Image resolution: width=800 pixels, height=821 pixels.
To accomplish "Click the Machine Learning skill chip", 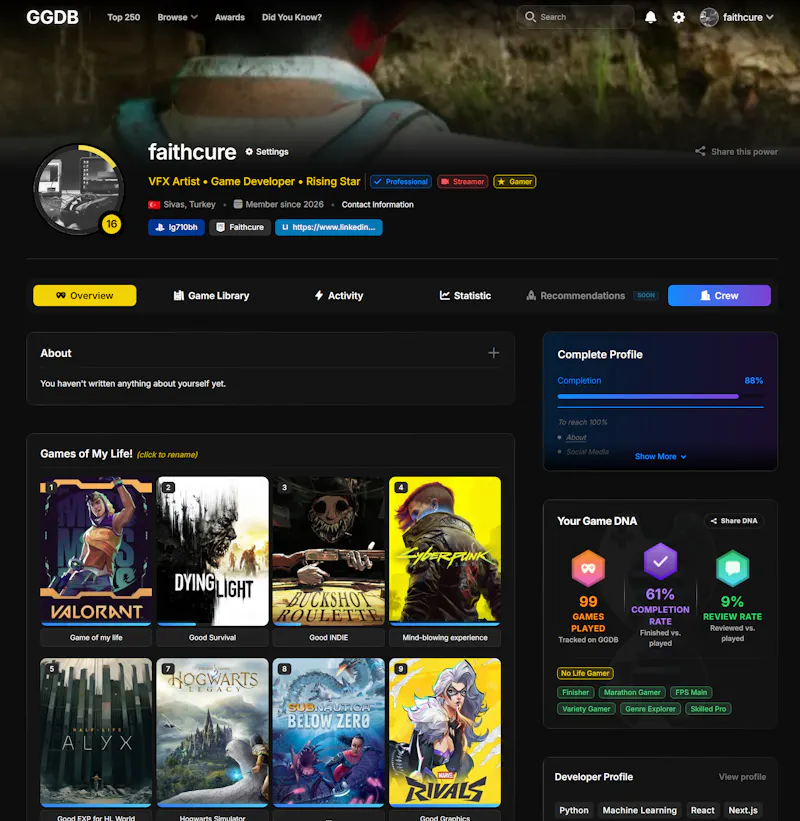I will coord(639,810).
